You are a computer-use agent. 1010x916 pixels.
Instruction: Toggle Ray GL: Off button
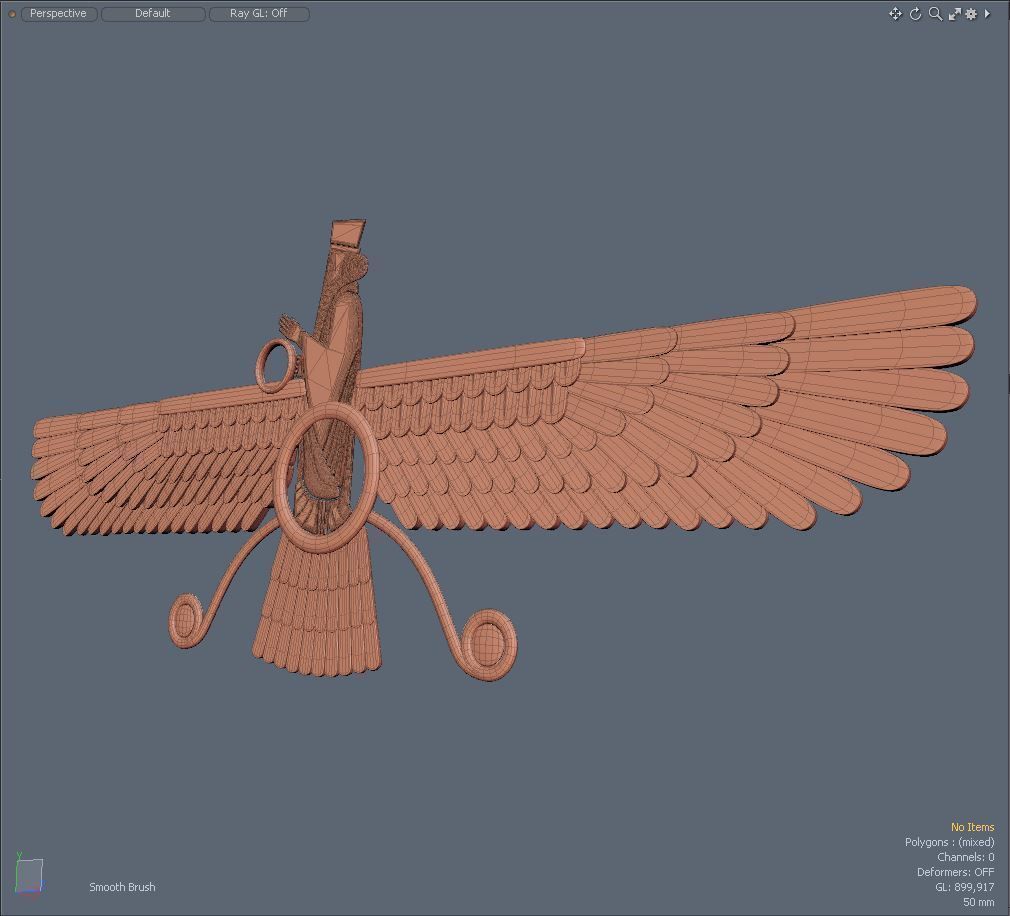pos(259,14)
